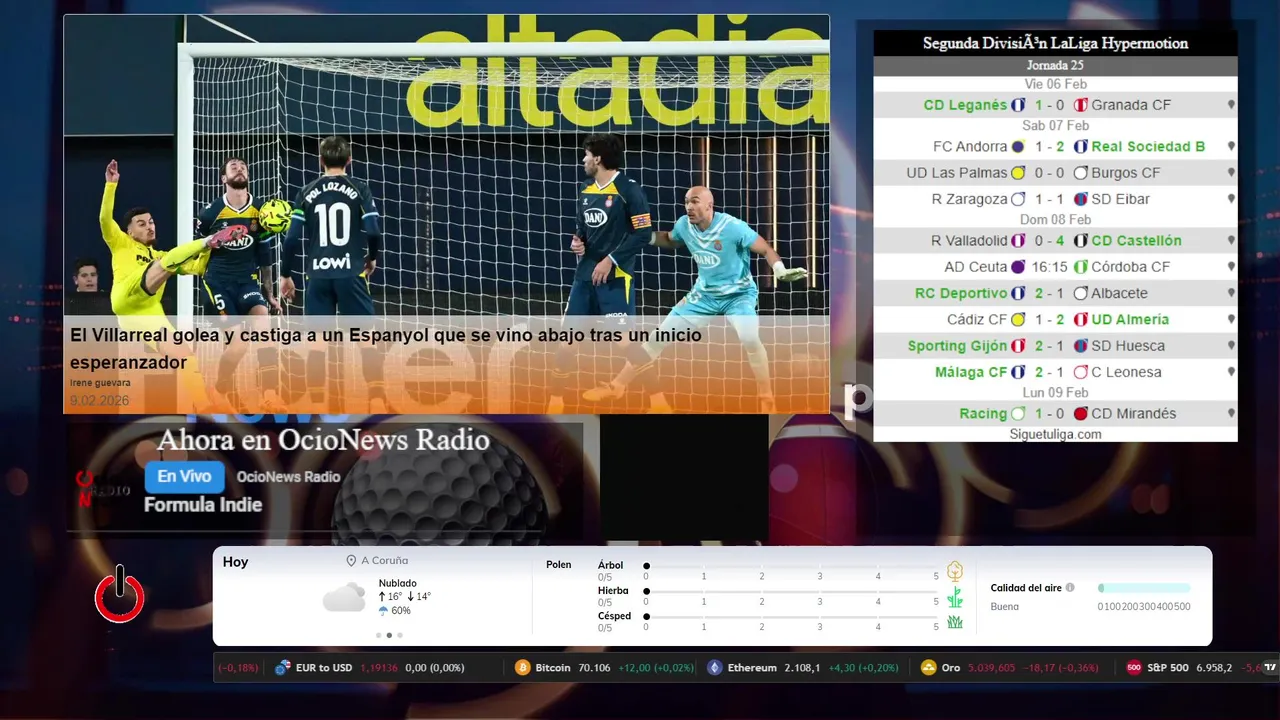This screenshot has width=1280, height=720.
Task: Click UD Las Palmas team name
Action: pyautogui.click(x=957, y=173)
